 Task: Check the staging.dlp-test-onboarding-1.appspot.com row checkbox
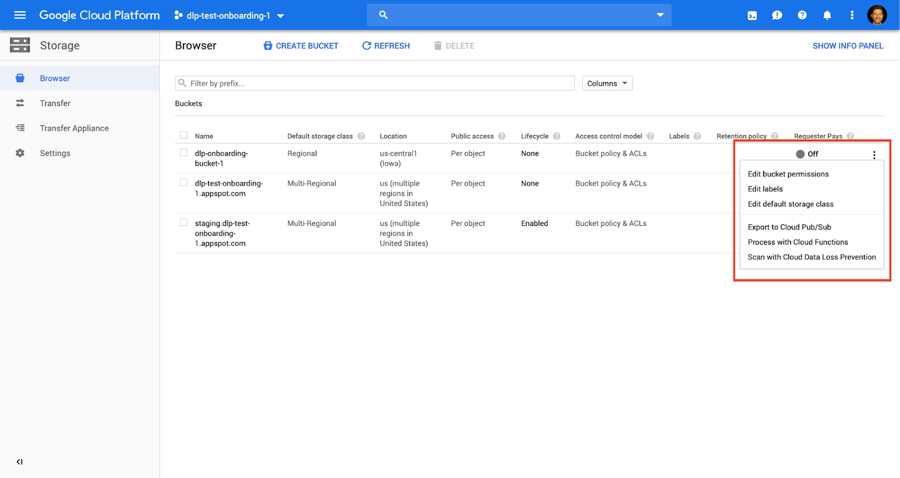click(183, 223)
